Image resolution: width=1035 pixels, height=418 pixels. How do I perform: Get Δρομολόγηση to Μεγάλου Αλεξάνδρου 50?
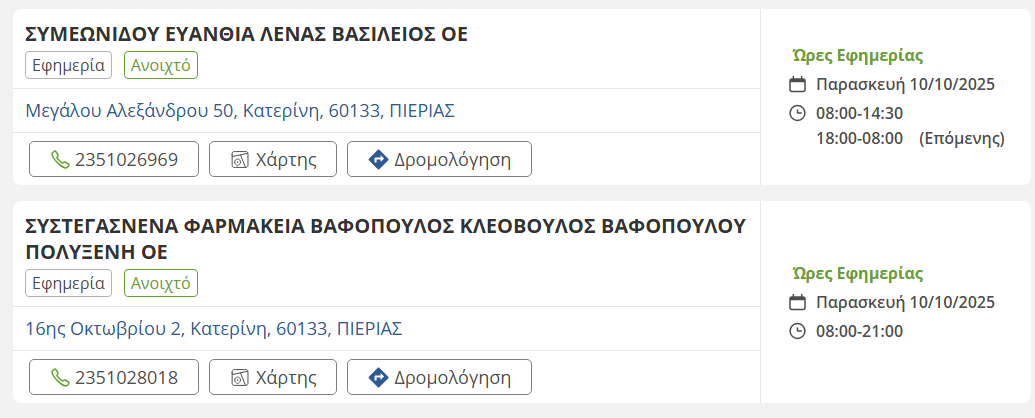(x=439, y=159)
